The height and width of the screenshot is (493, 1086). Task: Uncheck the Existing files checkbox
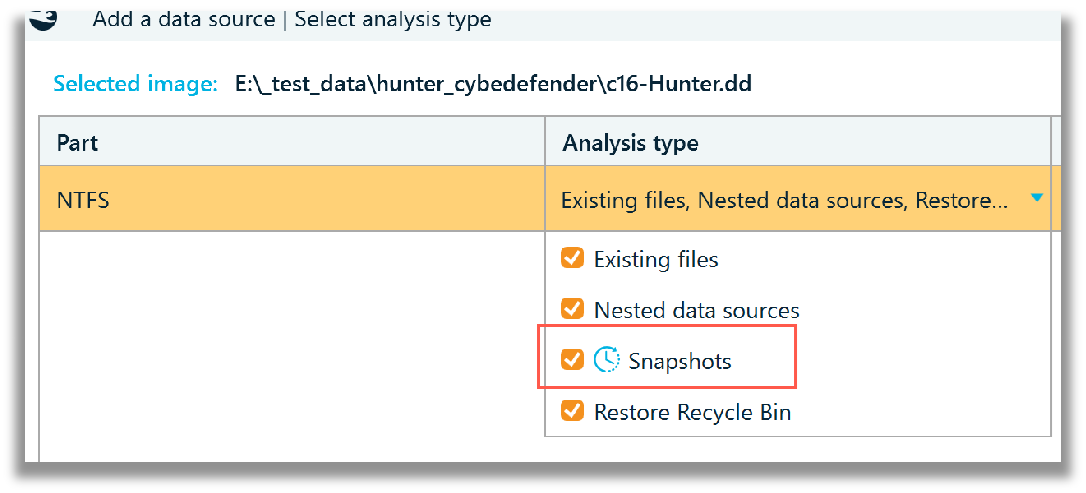pos(572,258)
